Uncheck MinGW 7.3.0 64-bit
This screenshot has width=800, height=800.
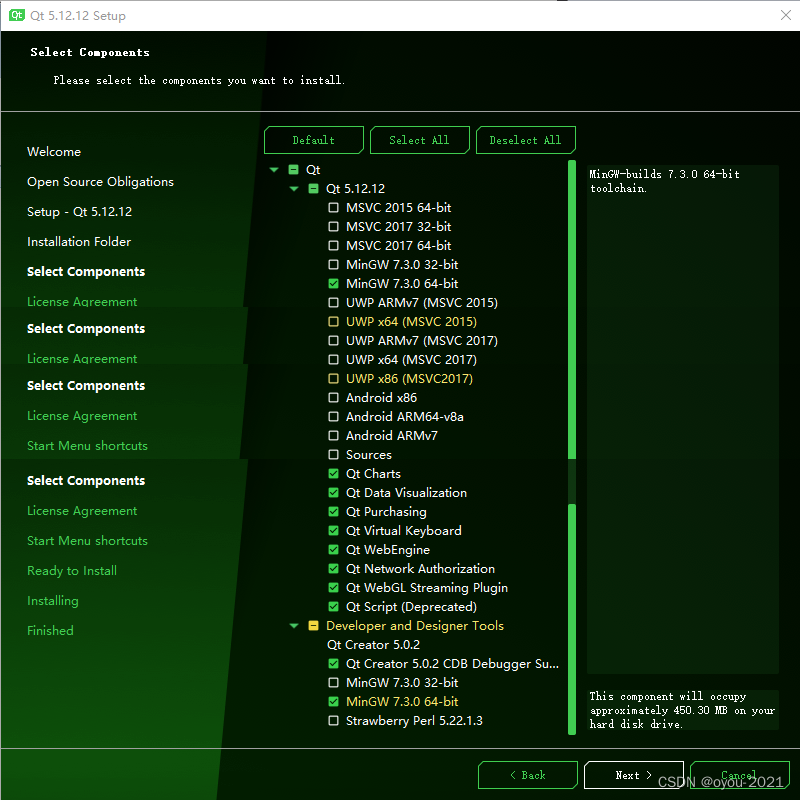334,283
